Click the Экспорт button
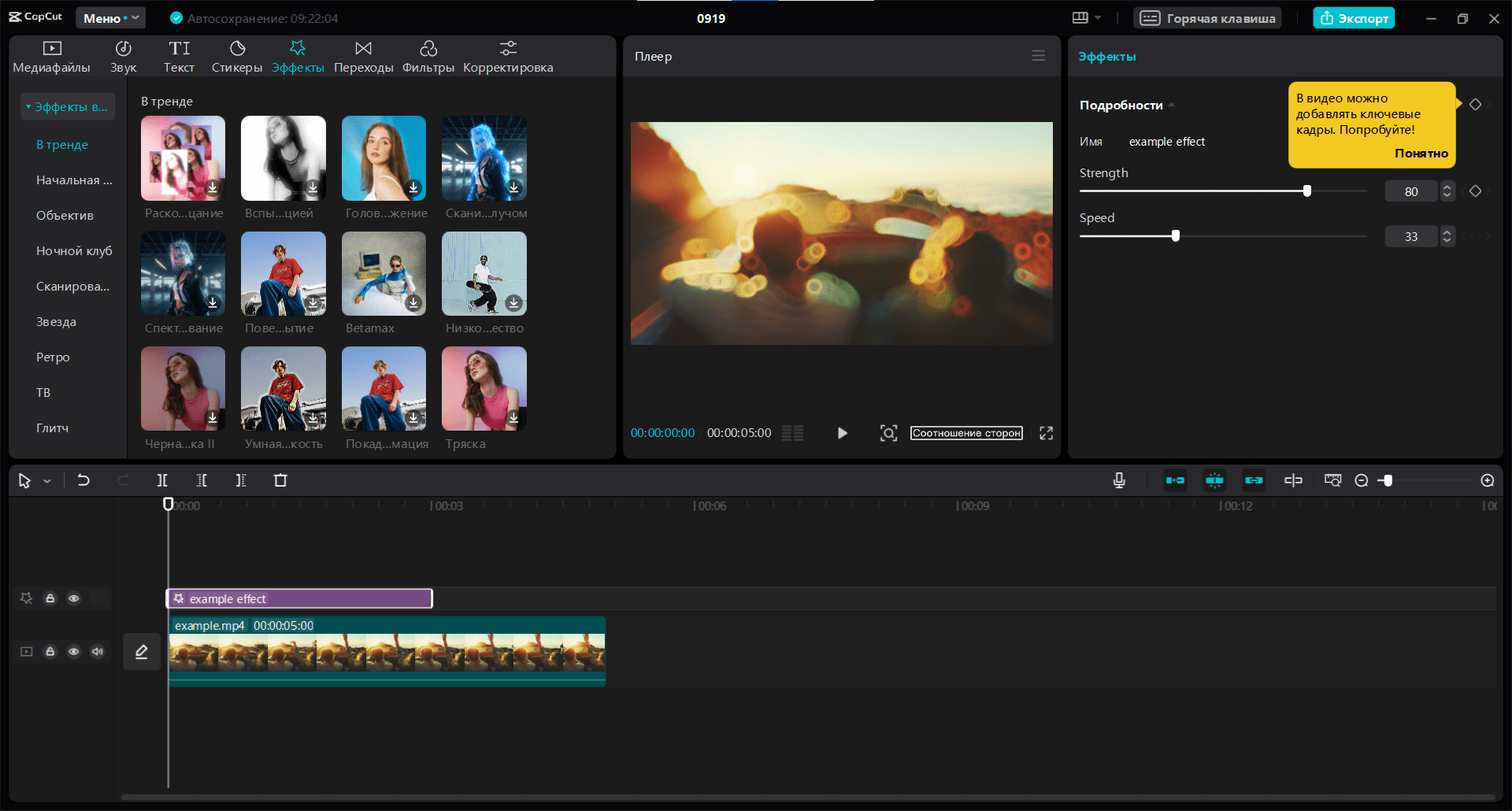This screenshot has height=811, width=1512. coord(1354,18)
